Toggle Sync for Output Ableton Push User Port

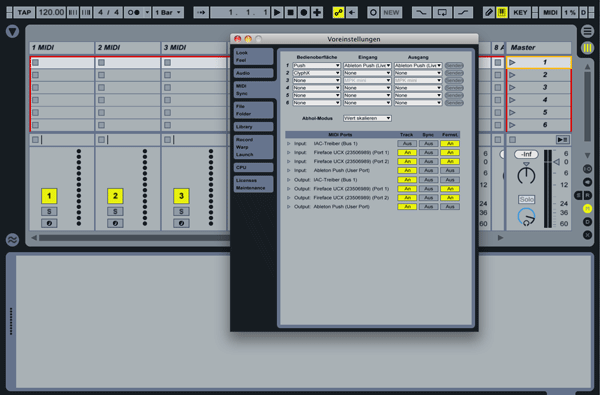coord(428,207)
